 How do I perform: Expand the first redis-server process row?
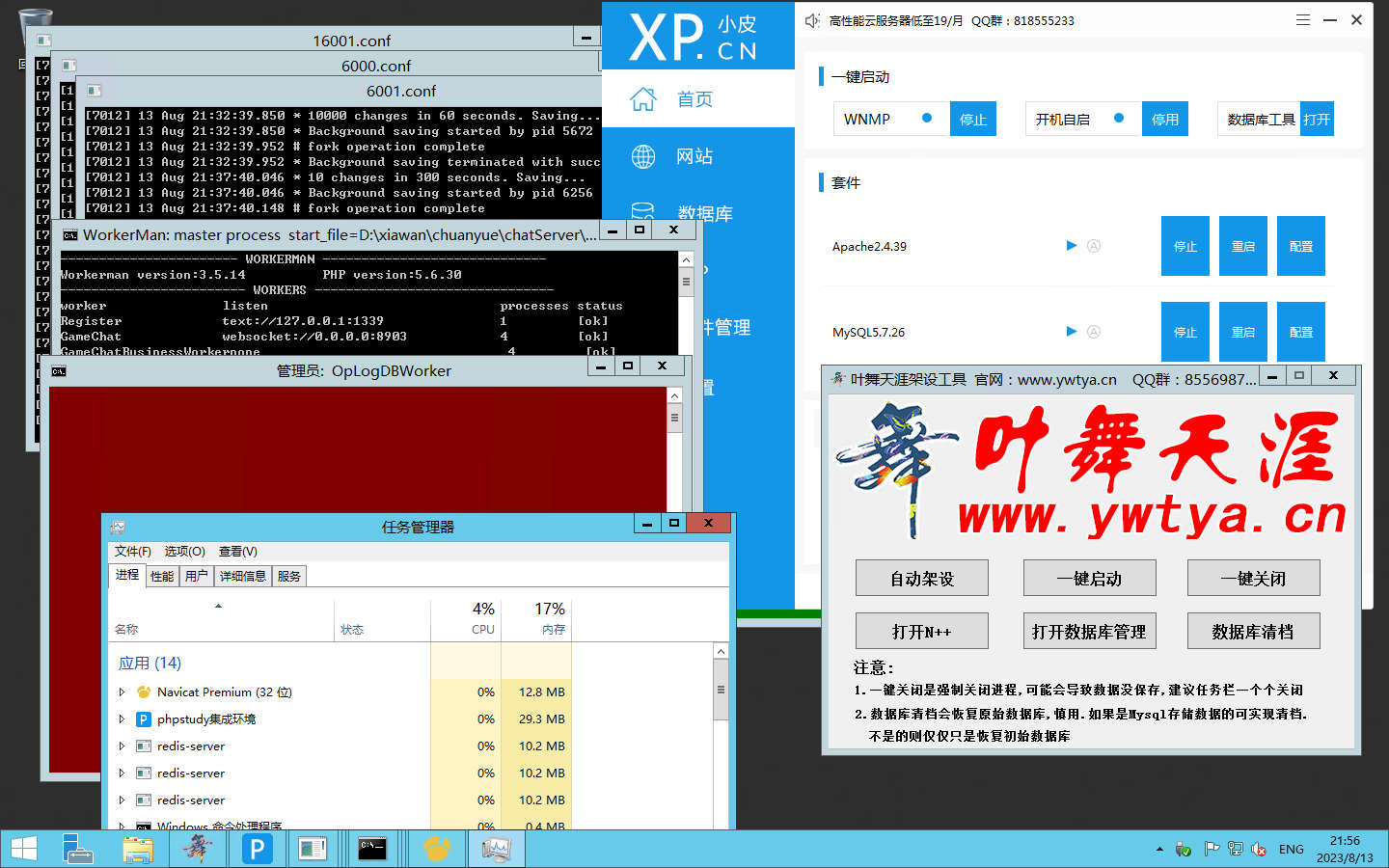click(122, 746)
